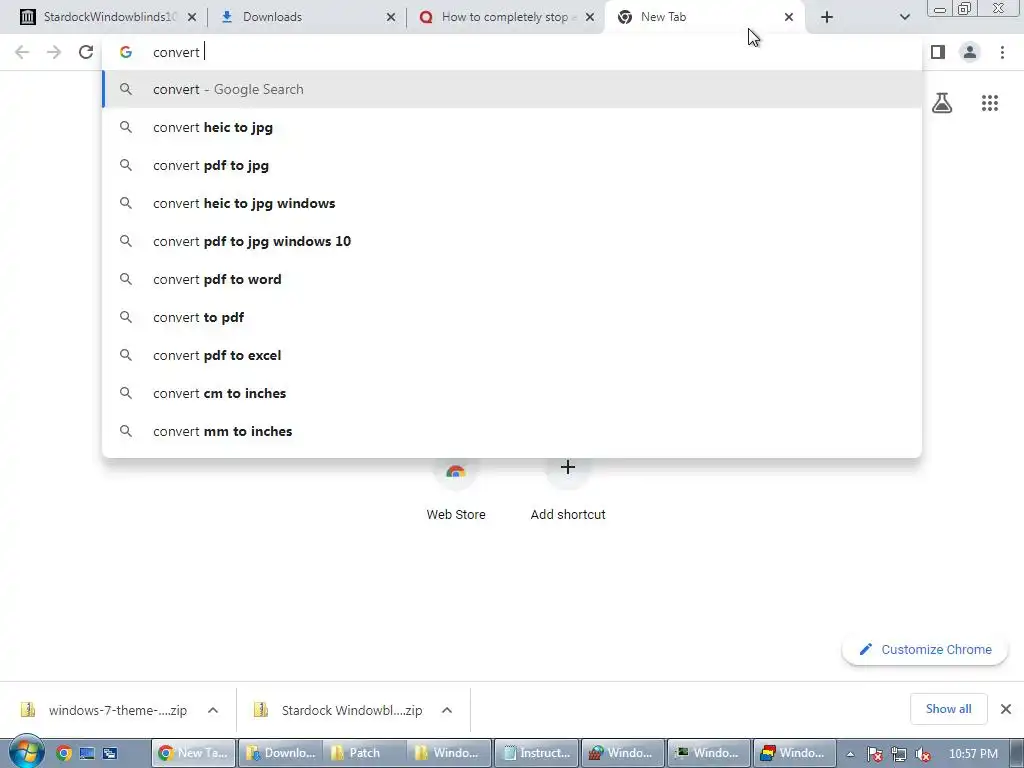Choose suggestion convert heic to jpg

[x=512, y=127]
